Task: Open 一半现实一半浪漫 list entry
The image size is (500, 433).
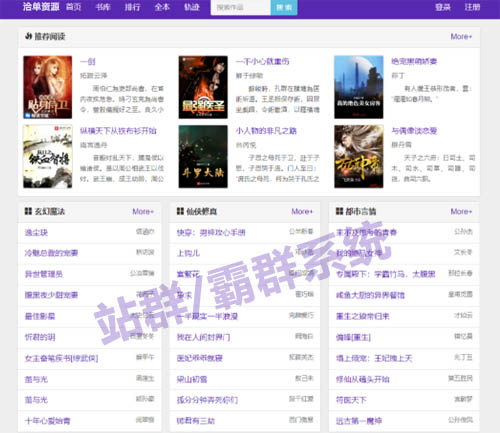Action: [207, 316]
